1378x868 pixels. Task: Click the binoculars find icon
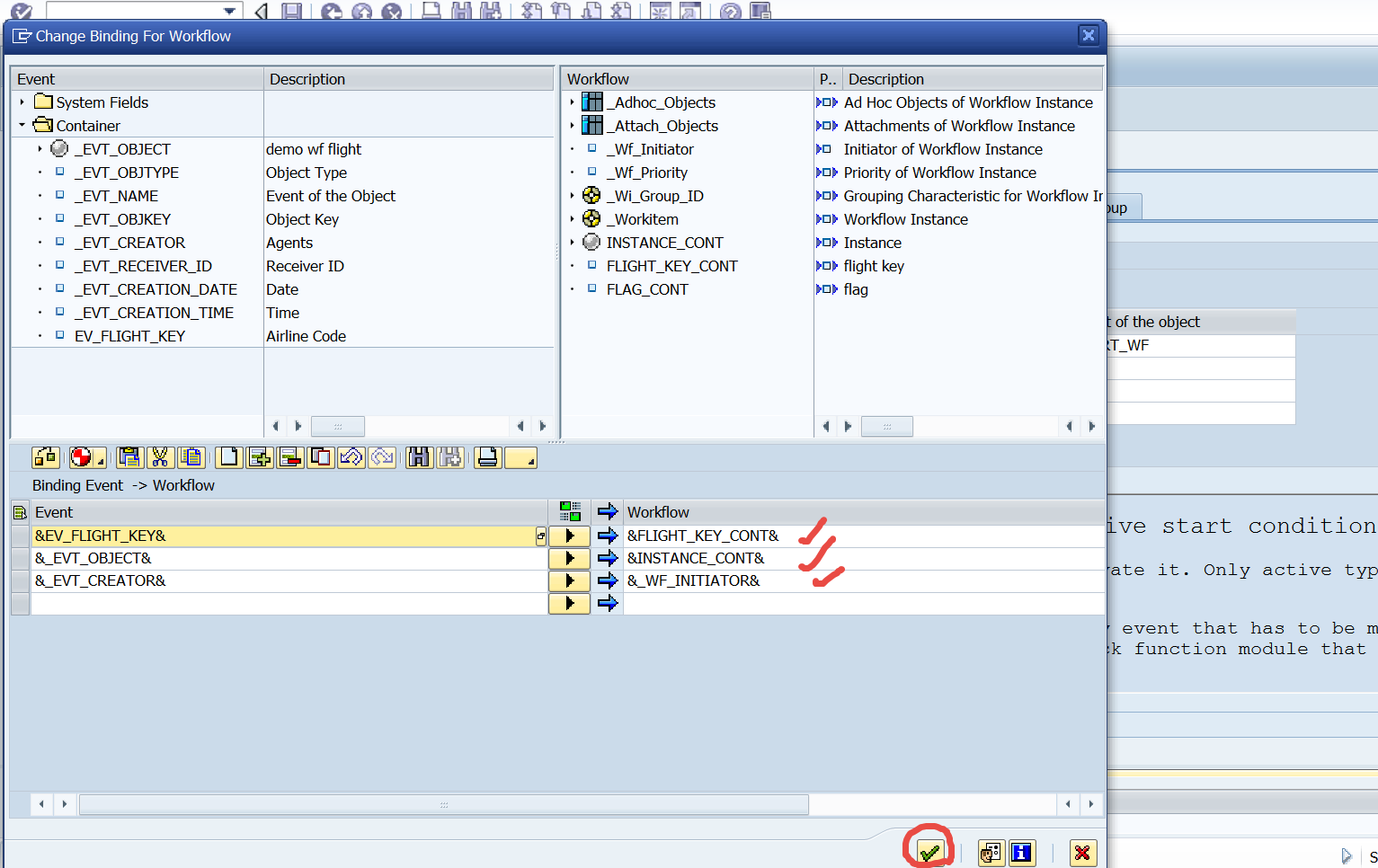[x=418, y=457]
